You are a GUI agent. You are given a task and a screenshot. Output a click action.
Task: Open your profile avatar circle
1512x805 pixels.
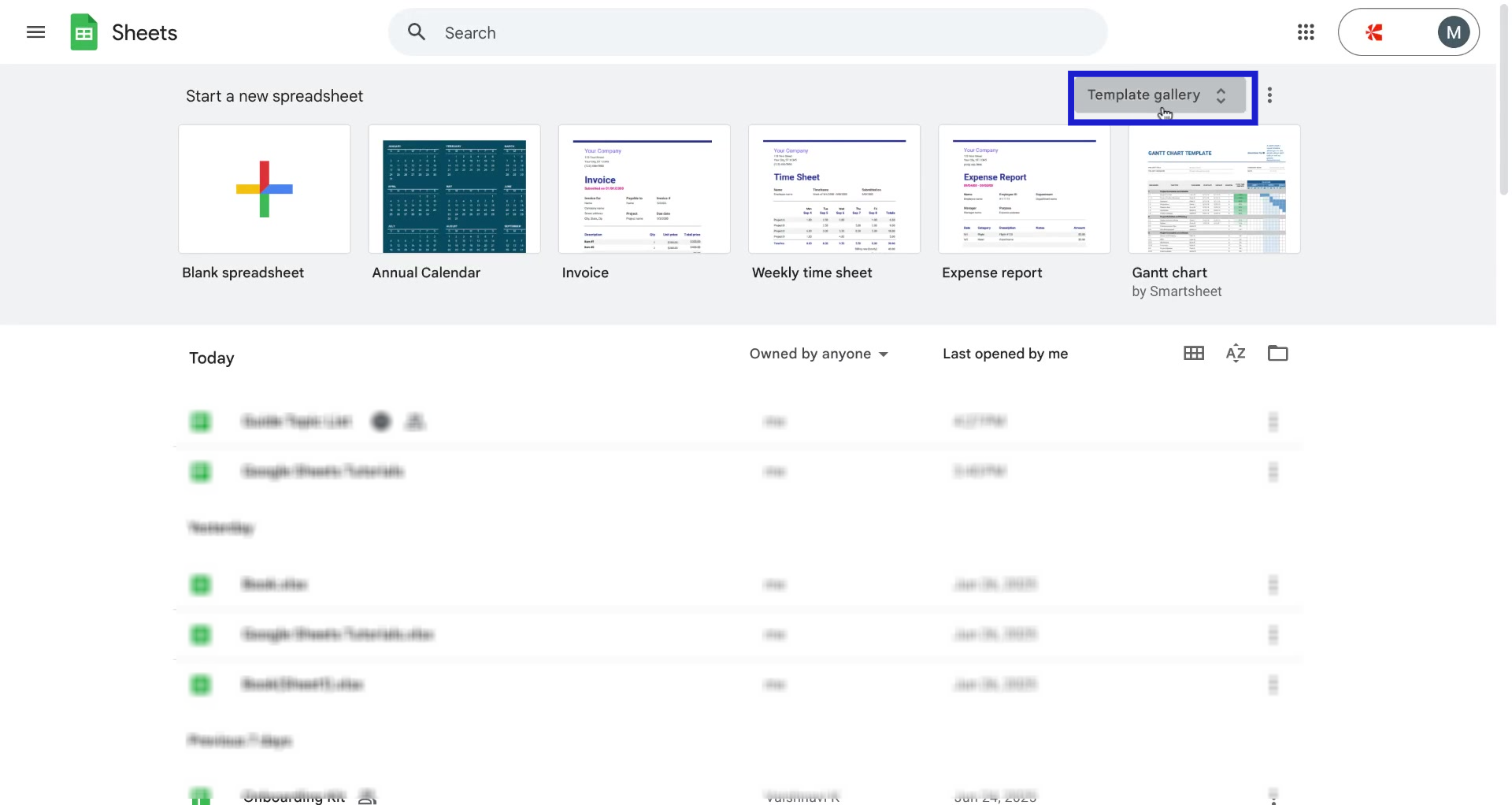tap(1453, 32)
